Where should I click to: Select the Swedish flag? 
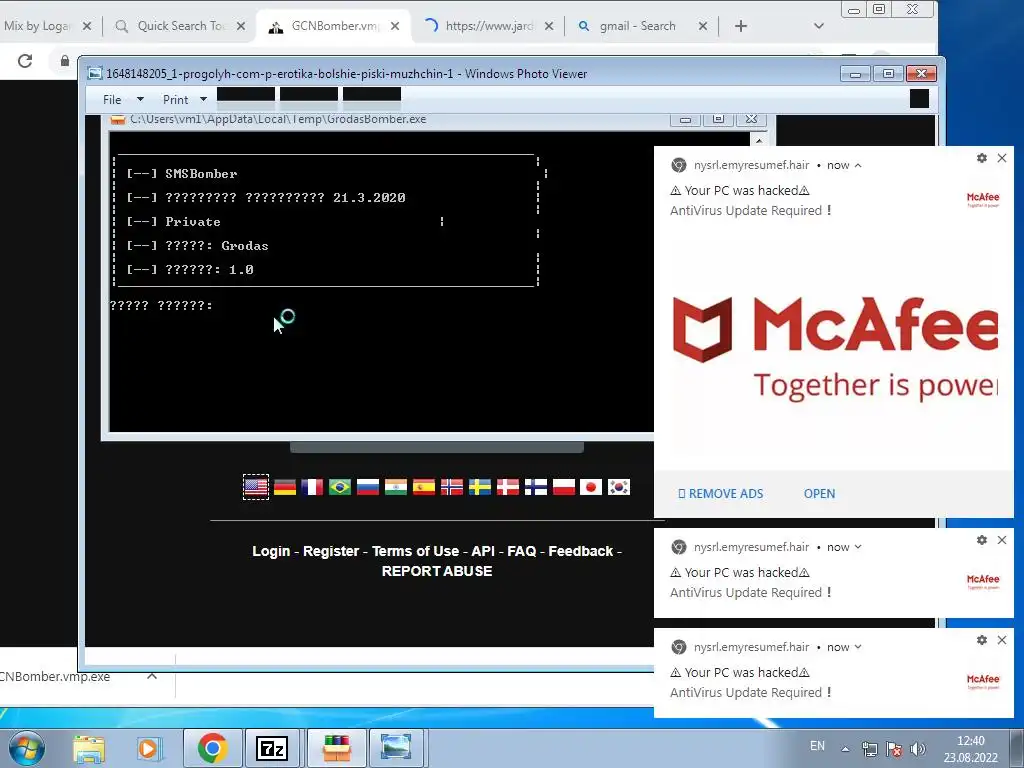480,487
